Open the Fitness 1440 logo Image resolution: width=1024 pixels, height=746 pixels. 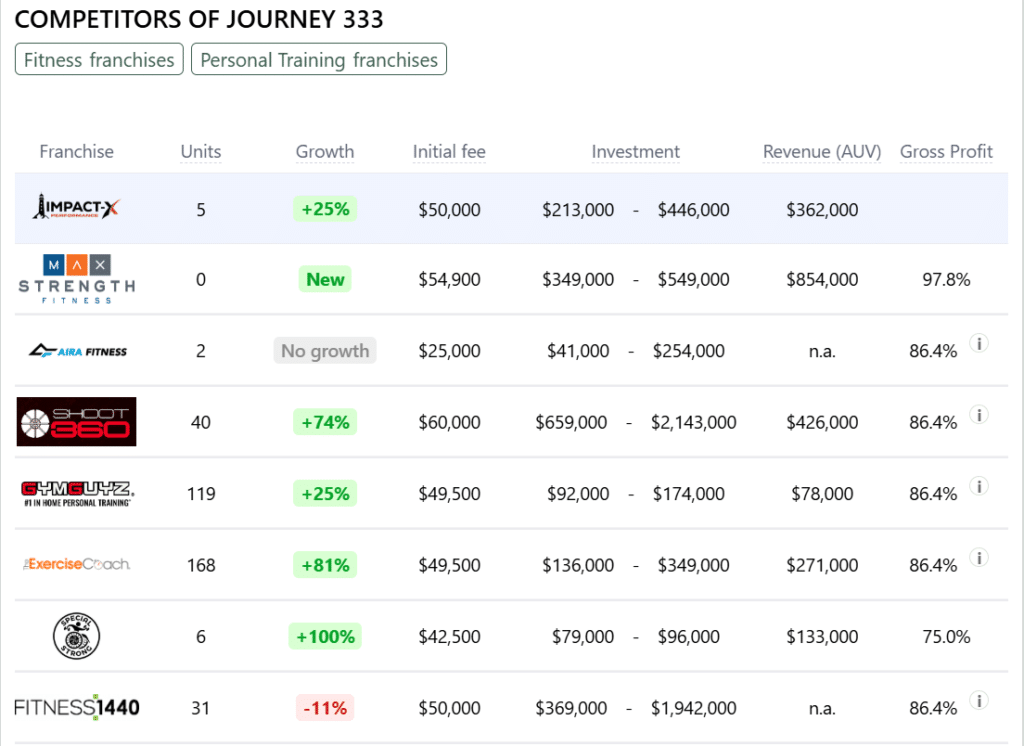point(76,707)
